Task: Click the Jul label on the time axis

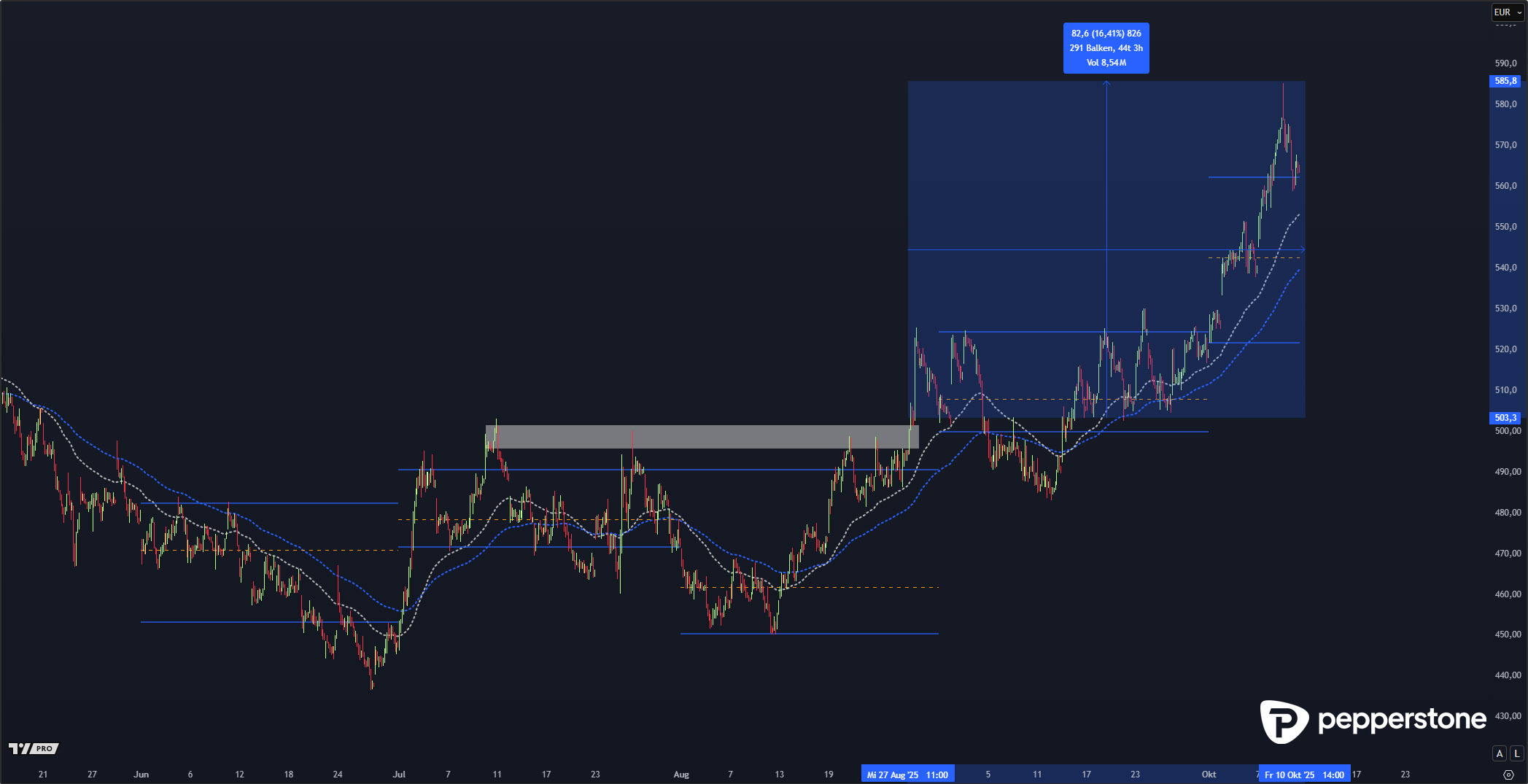Action: [399, 775]
